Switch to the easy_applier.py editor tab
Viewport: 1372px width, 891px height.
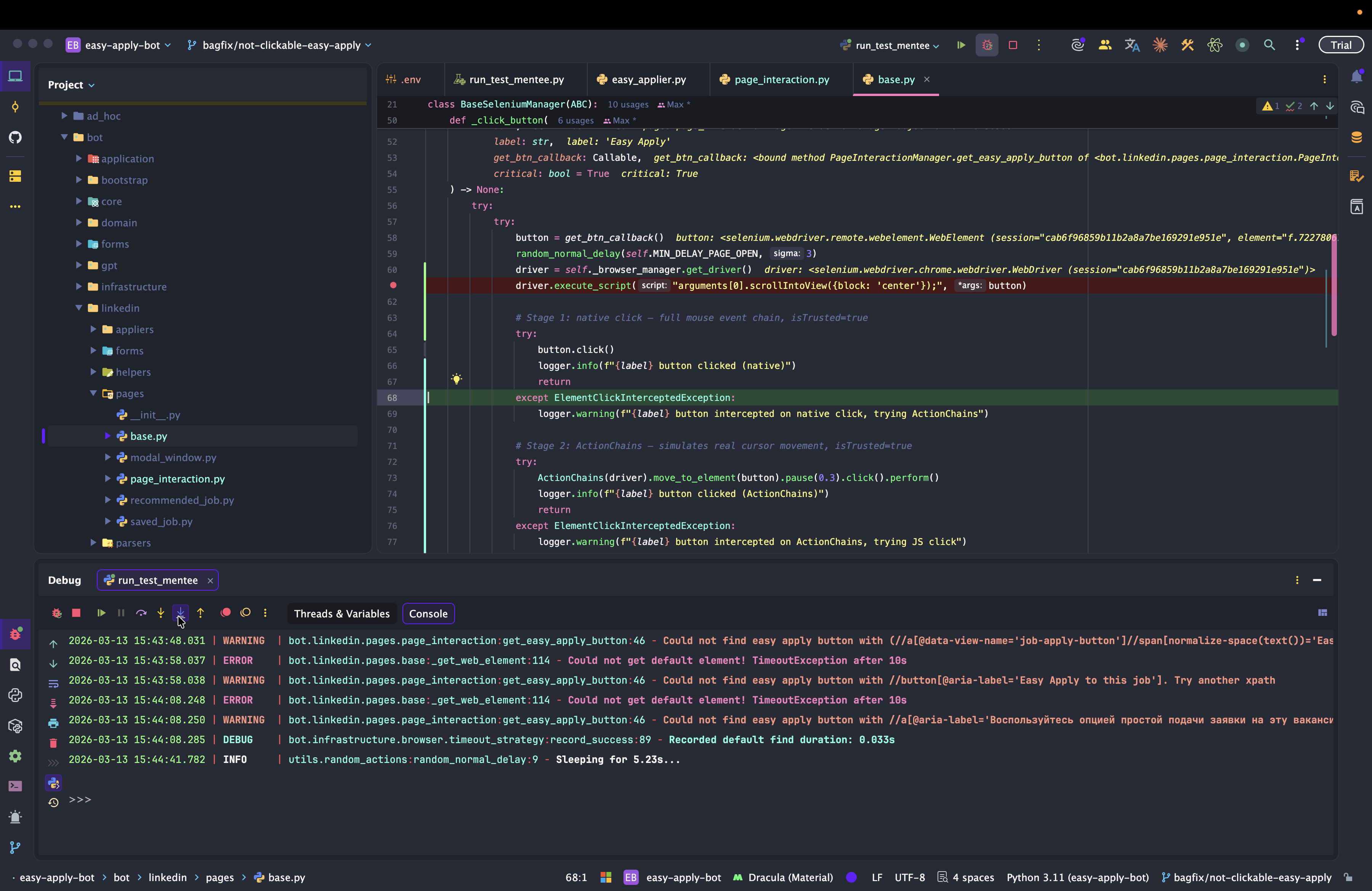tap(648, 80)
